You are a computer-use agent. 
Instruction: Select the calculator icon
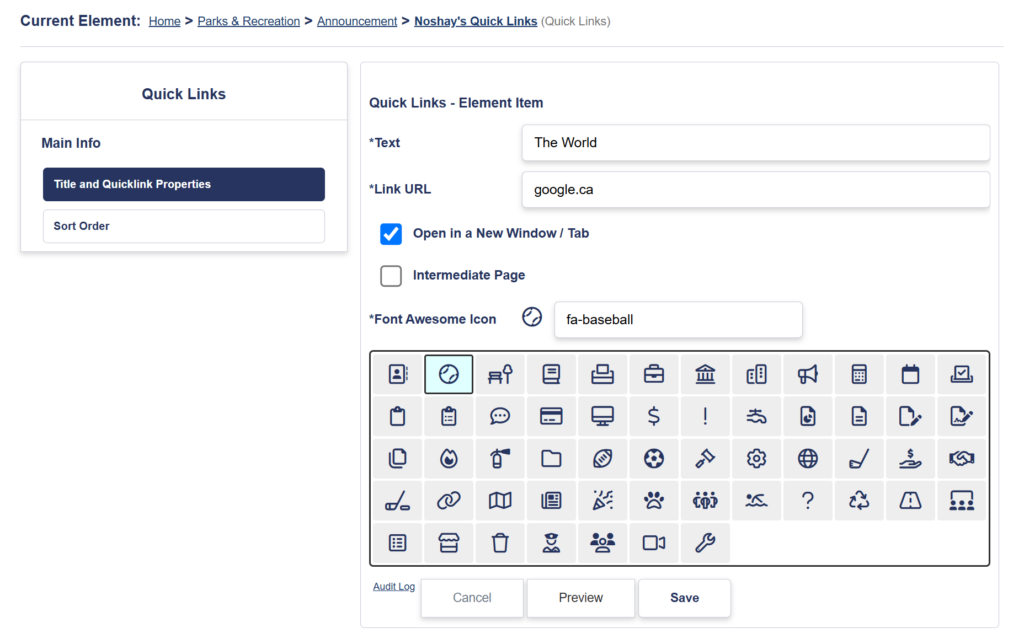[859, 374]
